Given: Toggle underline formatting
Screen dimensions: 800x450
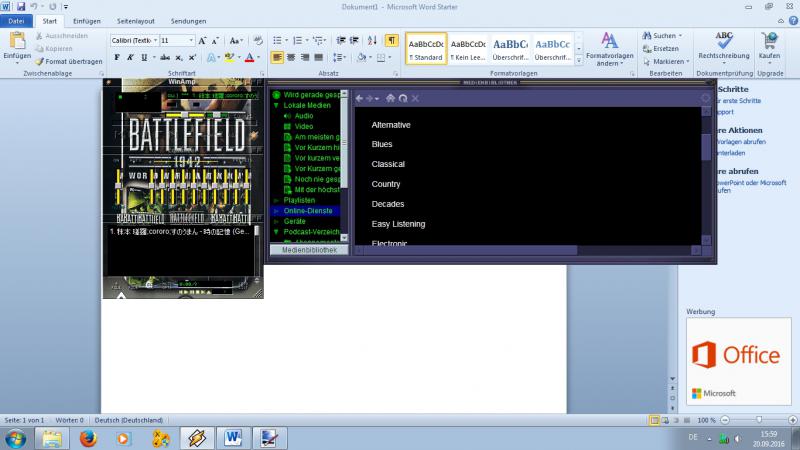Looking at the screenshot, I should coord(144,58).
